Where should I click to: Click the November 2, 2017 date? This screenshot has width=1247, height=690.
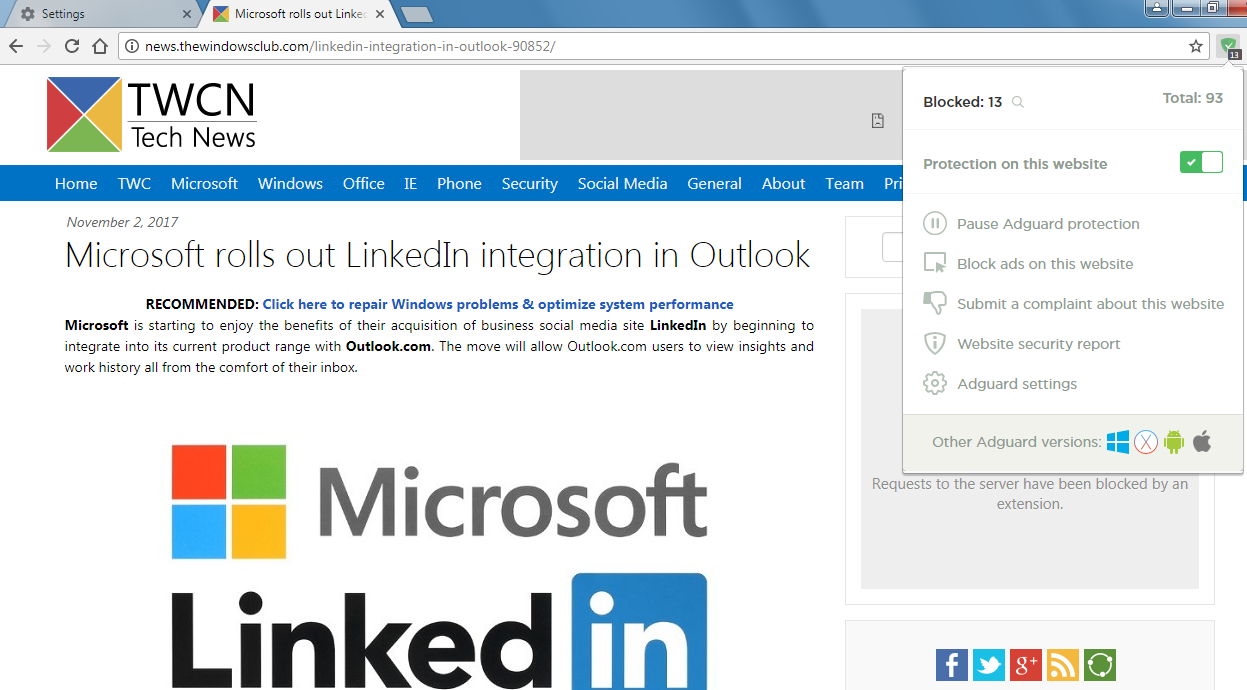point(122,222)
